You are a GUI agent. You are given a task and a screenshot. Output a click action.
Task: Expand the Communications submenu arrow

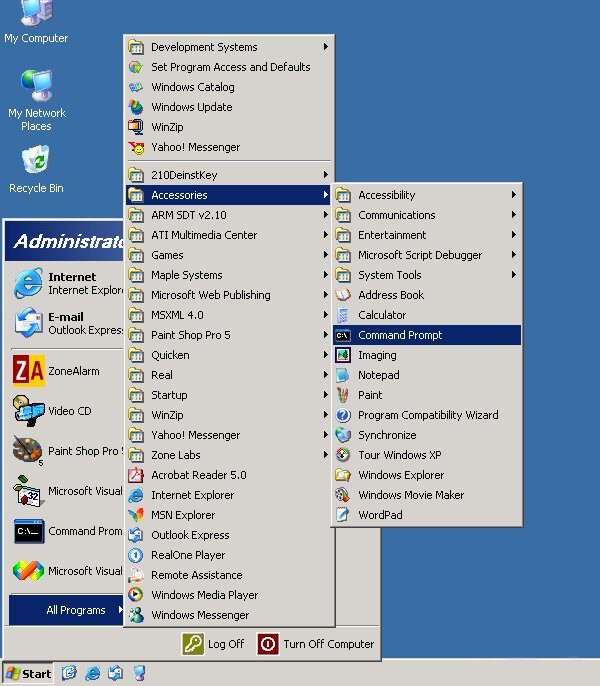pos(514,215)
